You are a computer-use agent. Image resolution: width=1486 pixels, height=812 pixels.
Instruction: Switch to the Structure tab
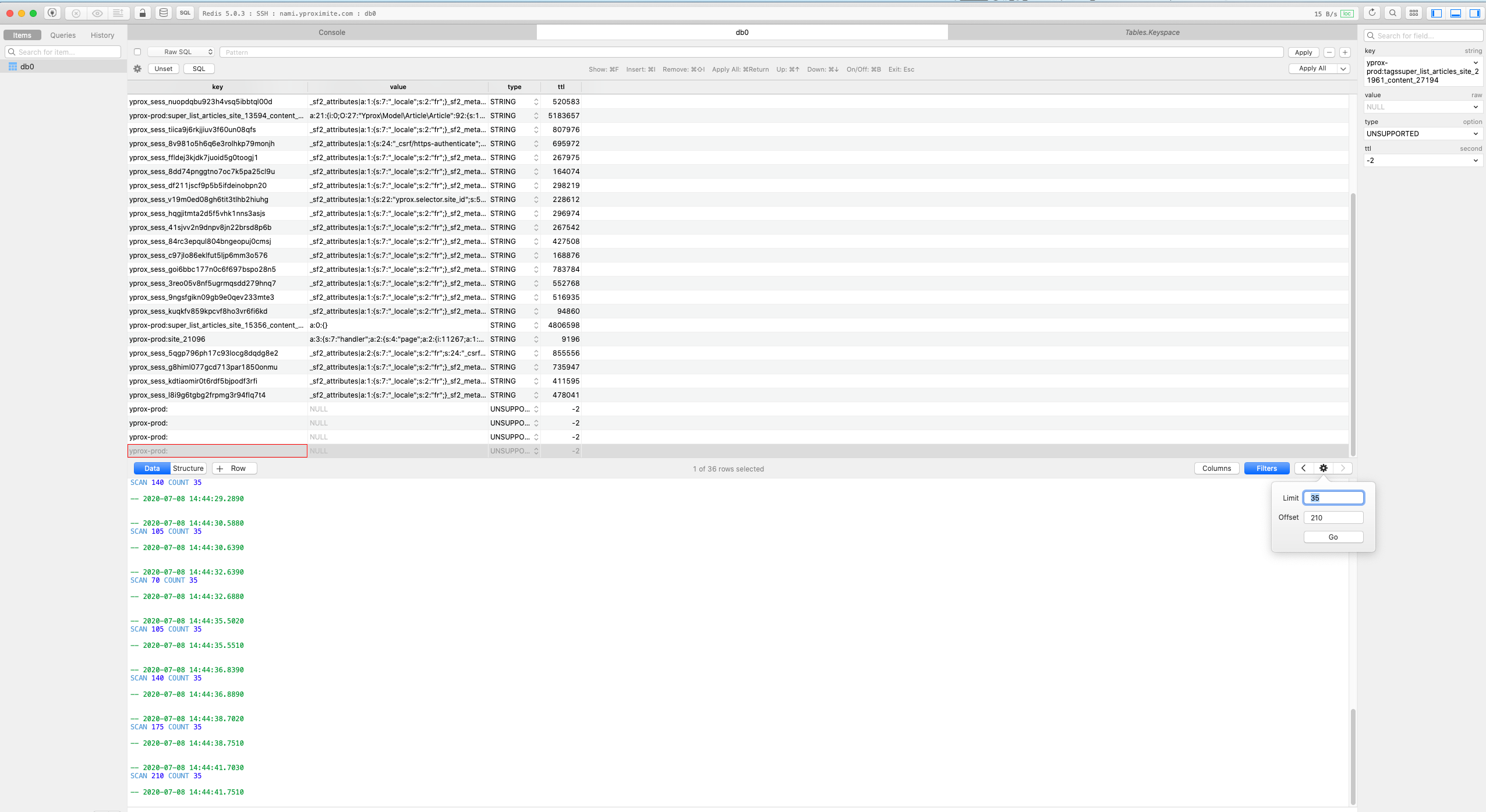point(188,468)
